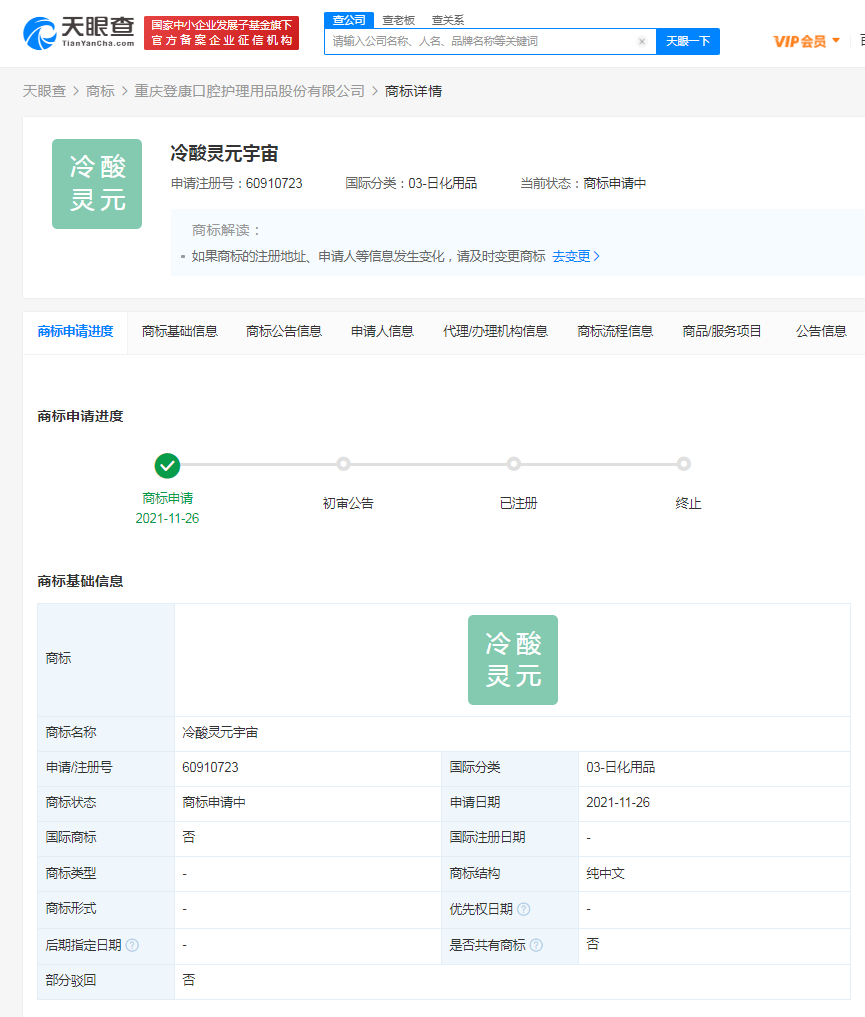Click the 去变更 link with arrow

tap(576, 256)
